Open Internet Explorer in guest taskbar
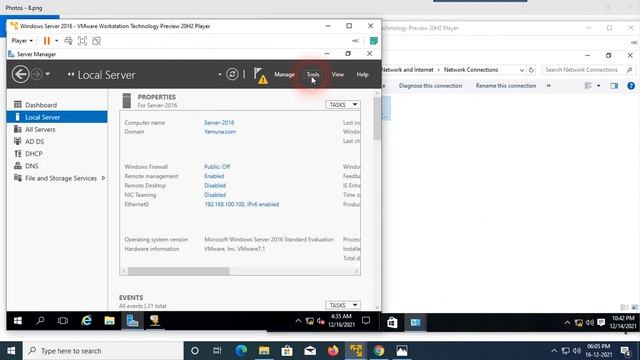Image resolution: width=640 pixels, height=360 pixels. 87,321
